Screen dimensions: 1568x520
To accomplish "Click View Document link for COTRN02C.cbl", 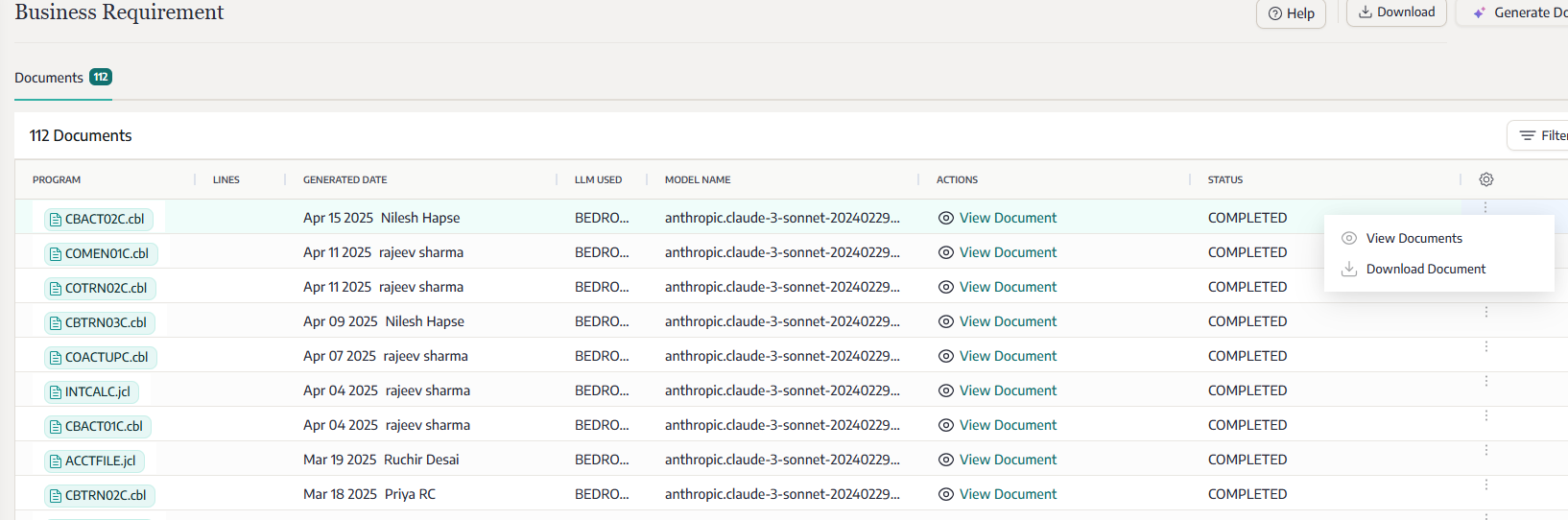I will [997, 287].
